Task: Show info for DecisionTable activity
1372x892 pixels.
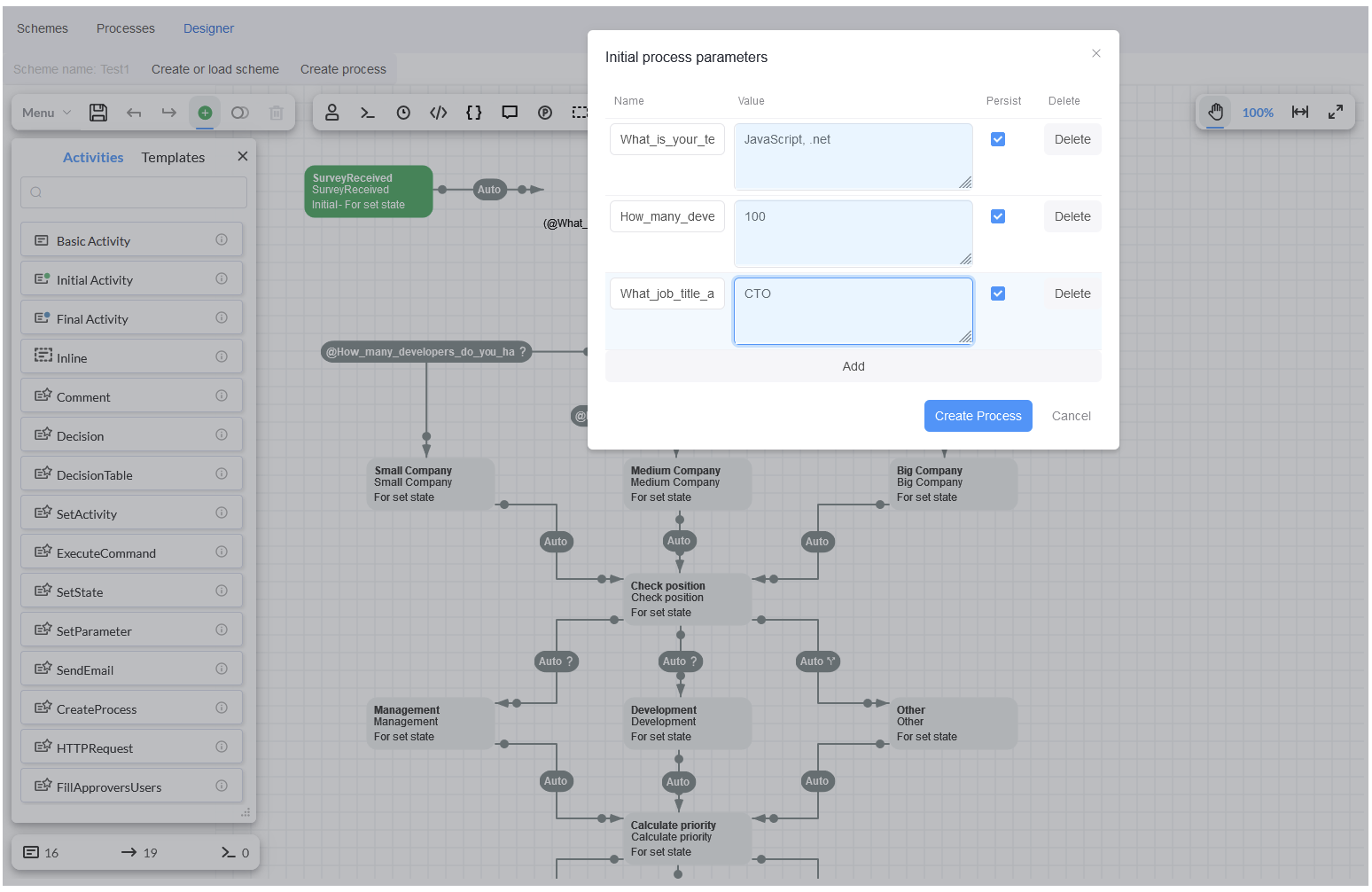Action: coord(222,473)
